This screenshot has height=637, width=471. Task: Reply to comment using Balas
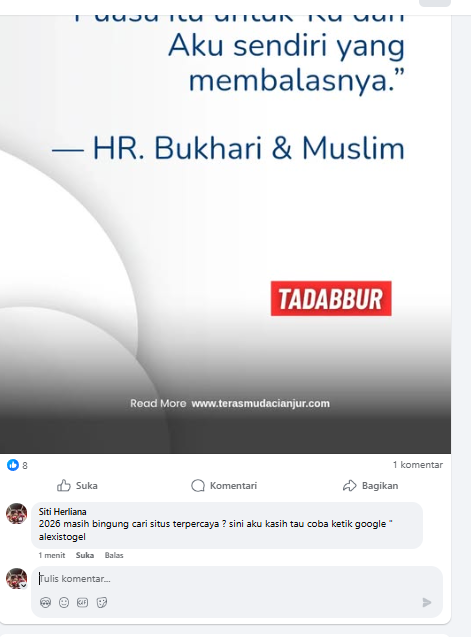114,555
